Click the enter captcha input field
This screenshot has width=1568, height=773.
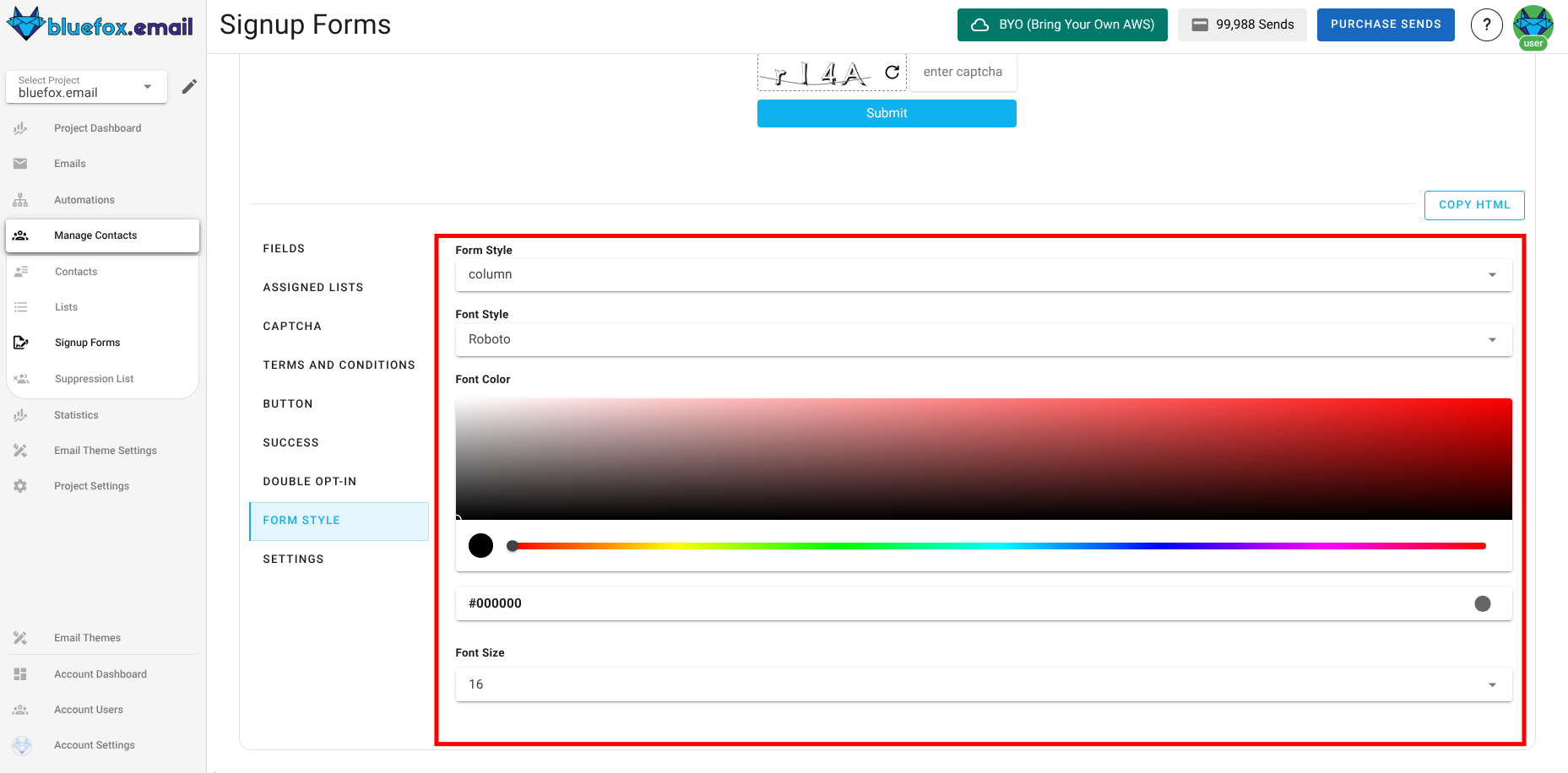coord(963,72)
